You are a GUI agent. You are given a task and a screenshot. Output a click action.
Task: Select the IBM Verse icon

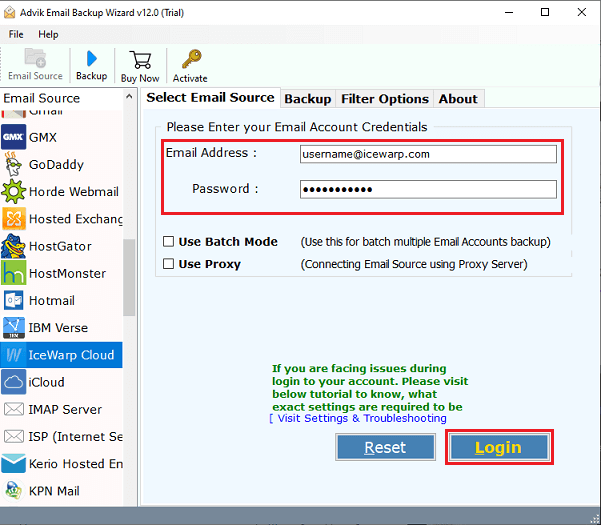pos(13,327)
